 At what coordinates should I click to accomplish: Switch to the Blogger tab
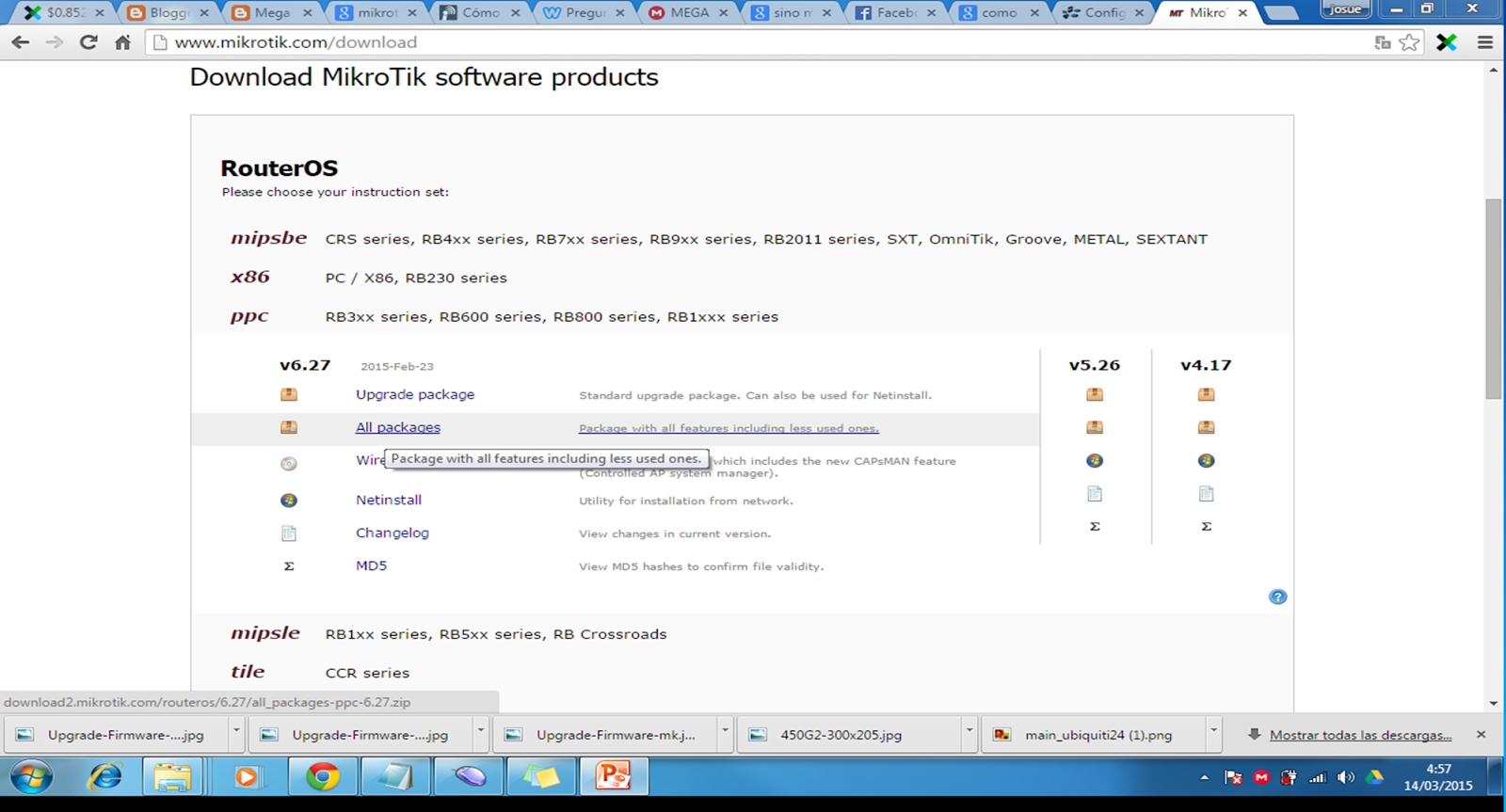[168, 12]
